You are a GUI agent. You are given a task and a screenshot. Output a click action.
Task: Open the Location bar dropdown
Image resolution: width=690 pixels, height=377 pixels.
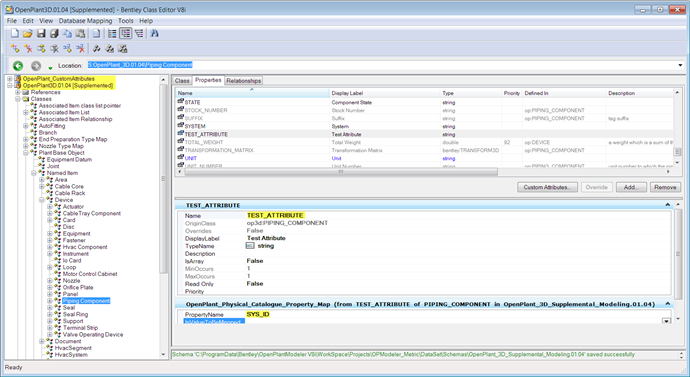click(680, 65)
